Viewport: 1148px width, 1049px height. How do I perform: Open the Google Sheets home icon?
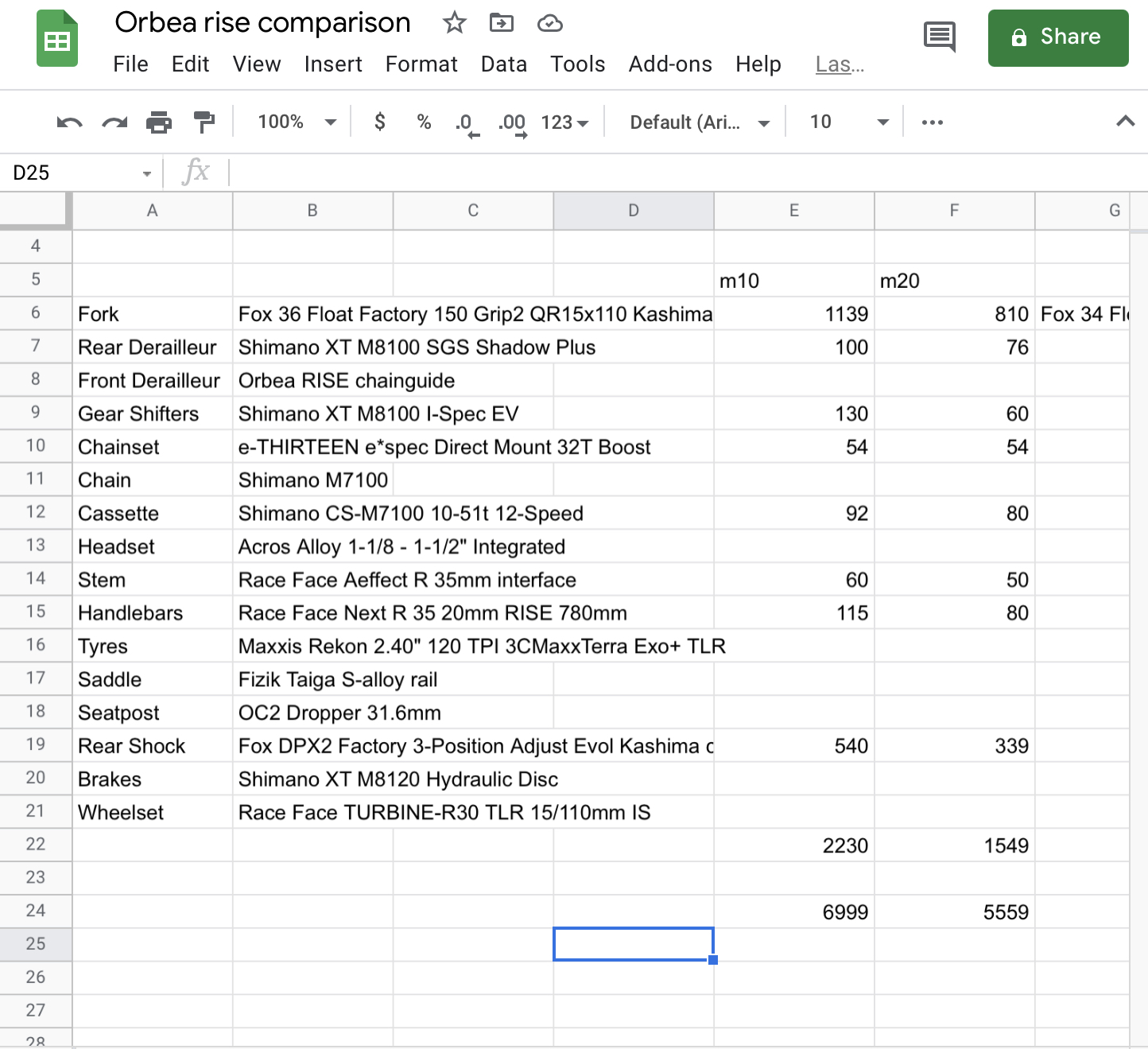coord(57,38)
